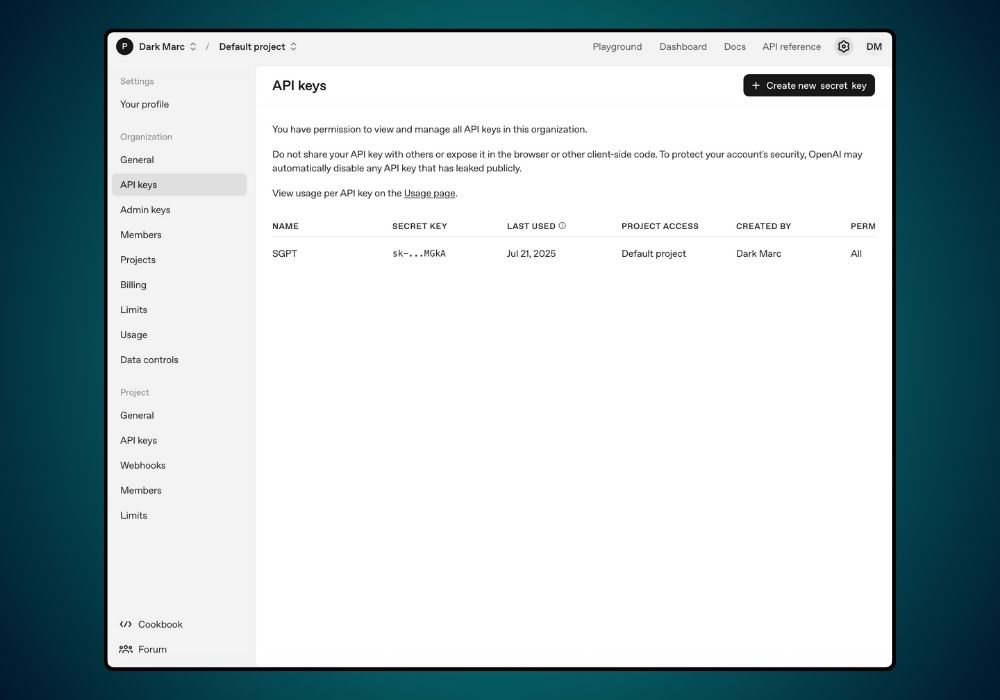Select Billing under Organization
Viewport: 1000px width, 700px height.
[133, 284]
